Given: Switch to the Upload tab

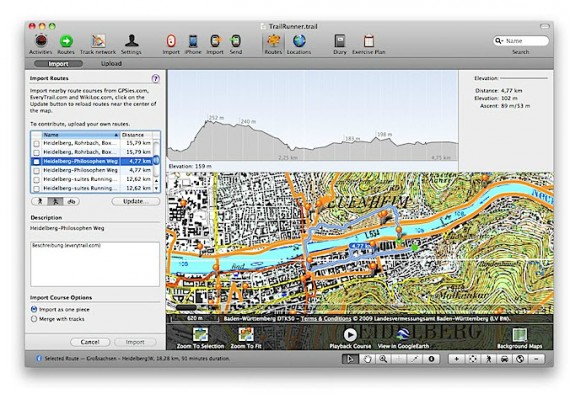Looking at the screenshot, I should pos(111,64).
